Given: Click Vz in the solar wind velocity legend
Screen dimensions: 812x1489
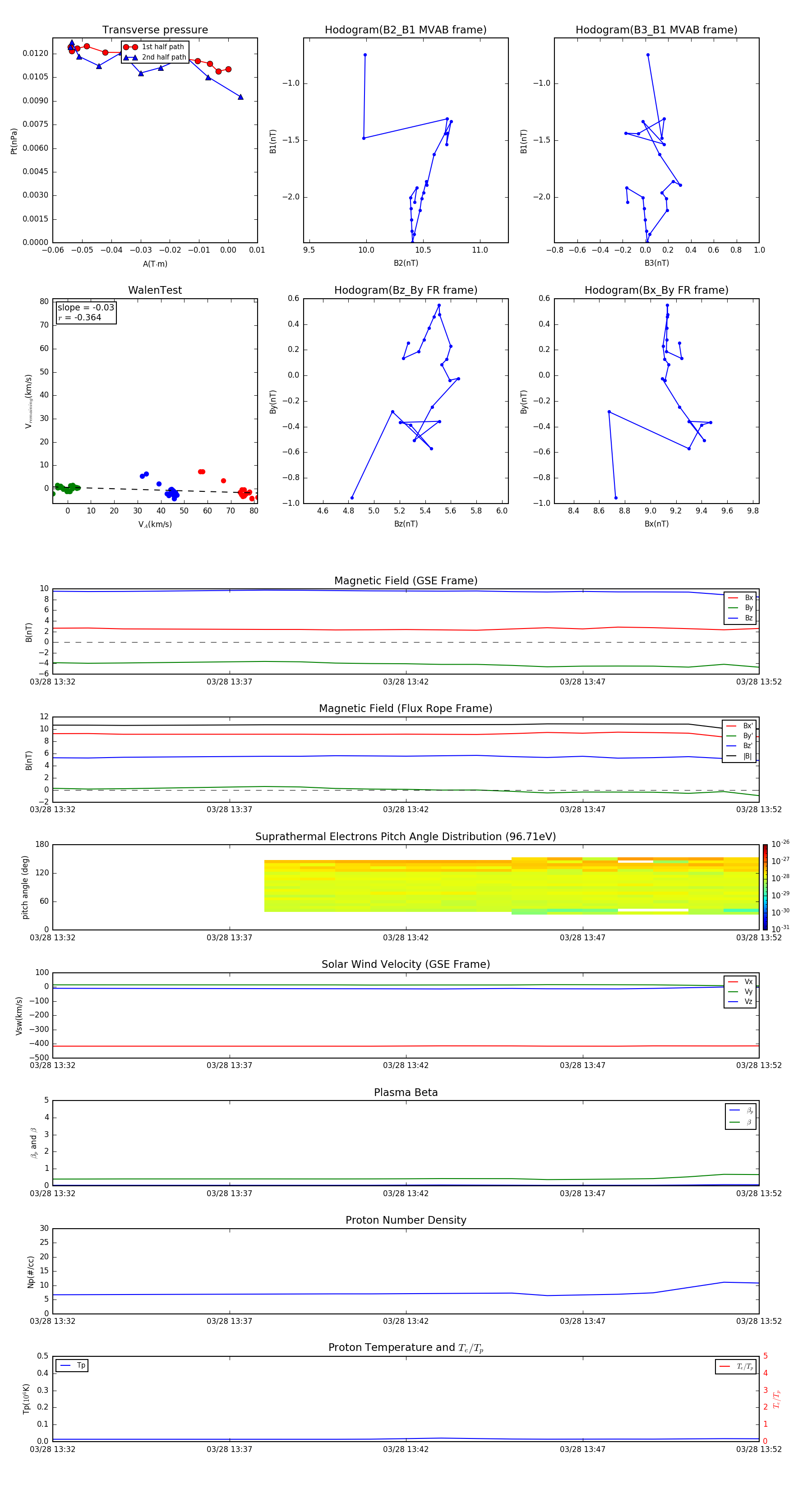Looking at the screenshot, I should [x=740, y=1002].
